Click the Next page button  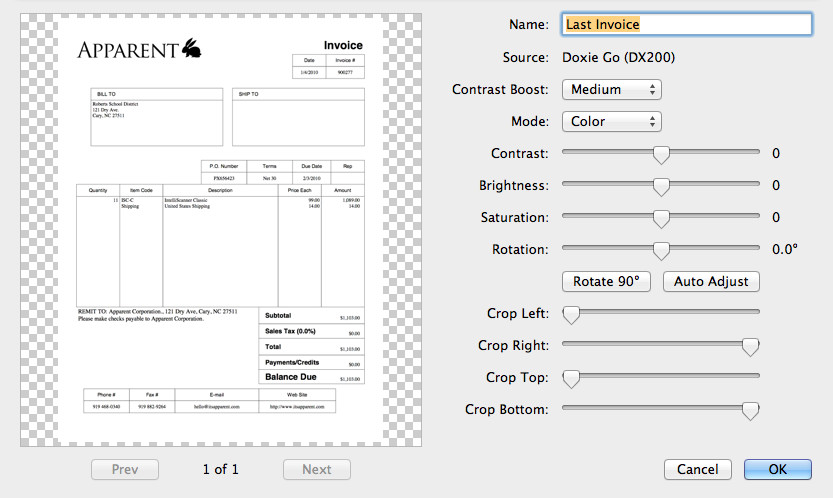tap(317, 469)
